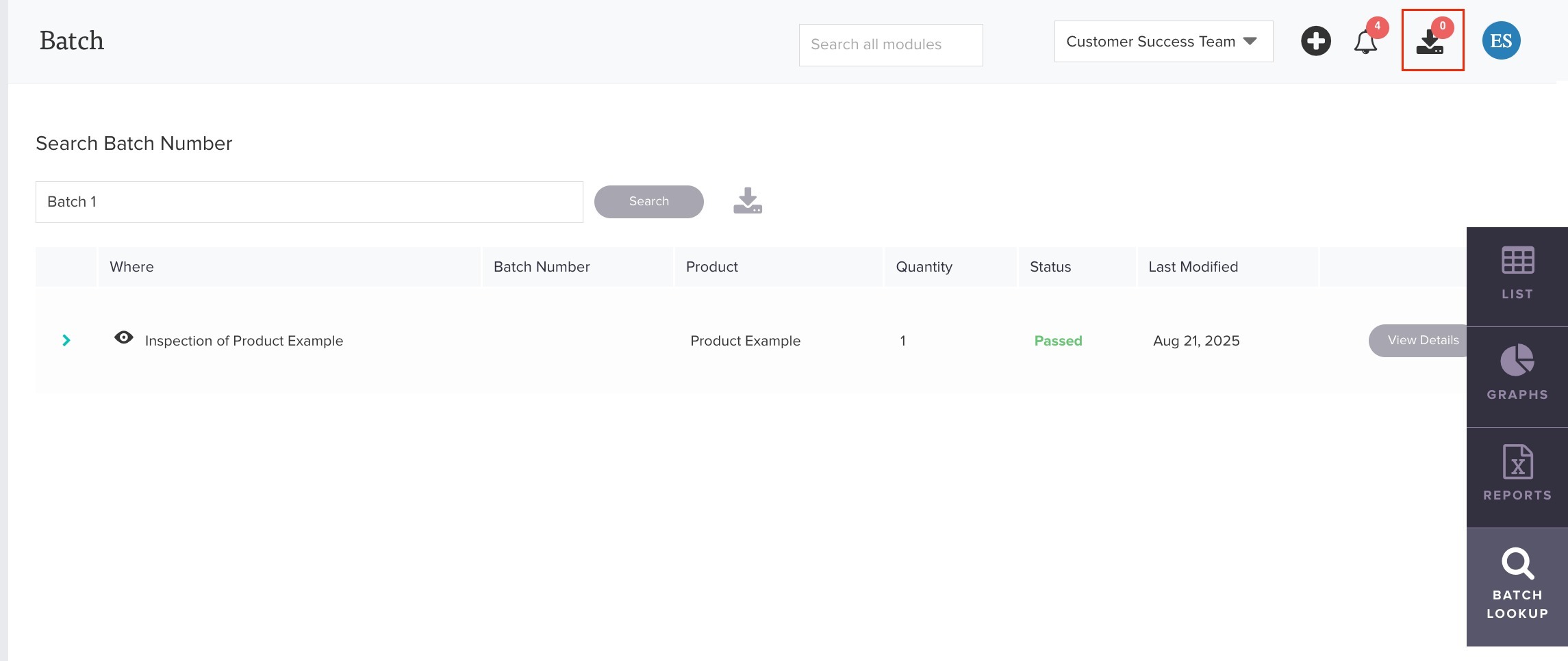This screenshot has height=661, width=1568.
Task: Select Batch Lookup in sidebar
Action: point(1517,587)
